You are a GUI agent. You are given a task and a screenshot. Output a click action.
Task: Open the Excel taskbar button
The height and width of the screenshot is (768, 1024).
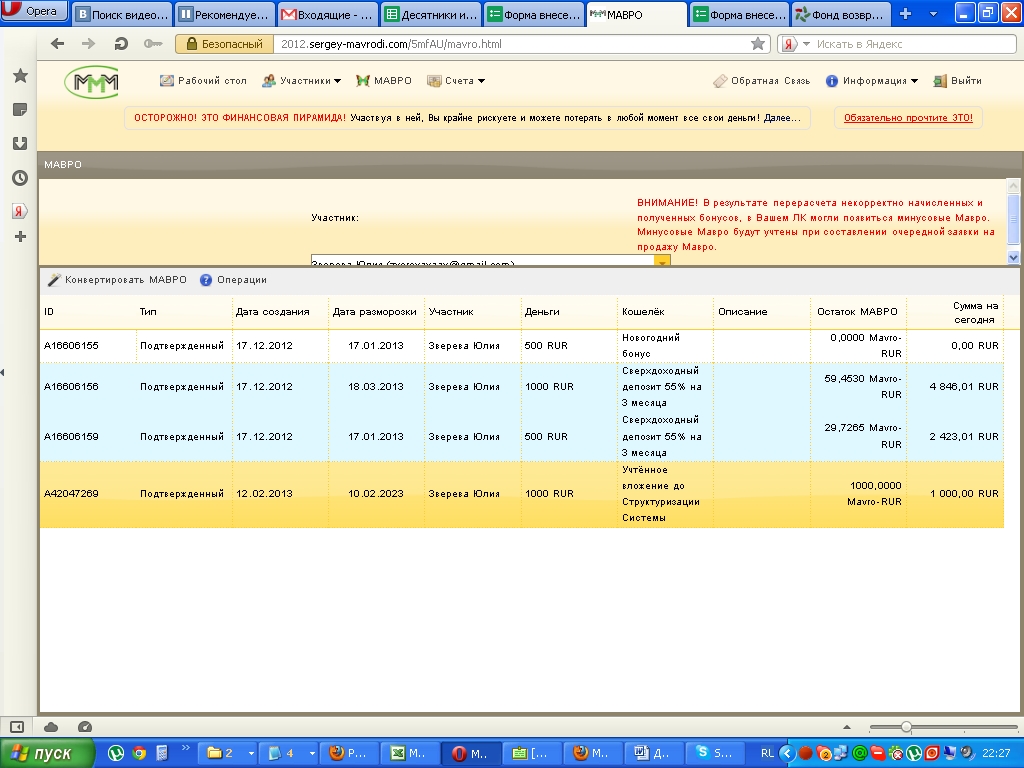click(408, 753)
